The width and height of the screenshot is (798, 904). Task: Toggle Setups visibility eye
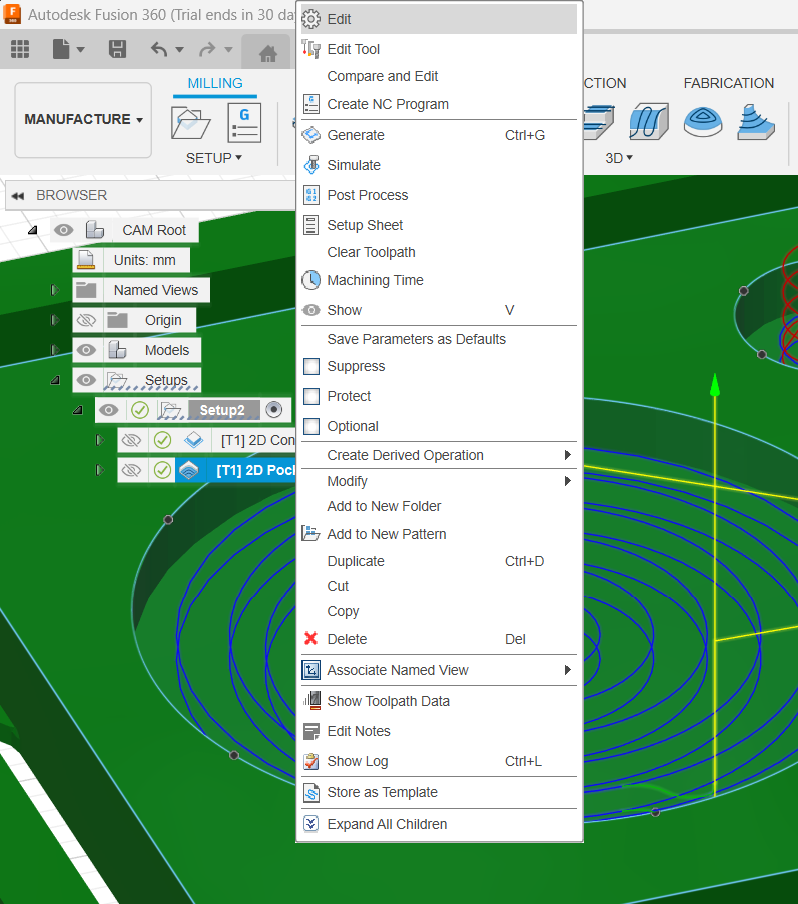86,380
